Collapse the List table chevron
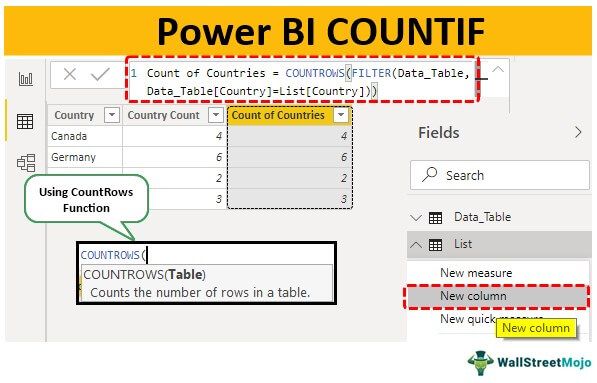 pyautogui.click(x=416, y=244)
